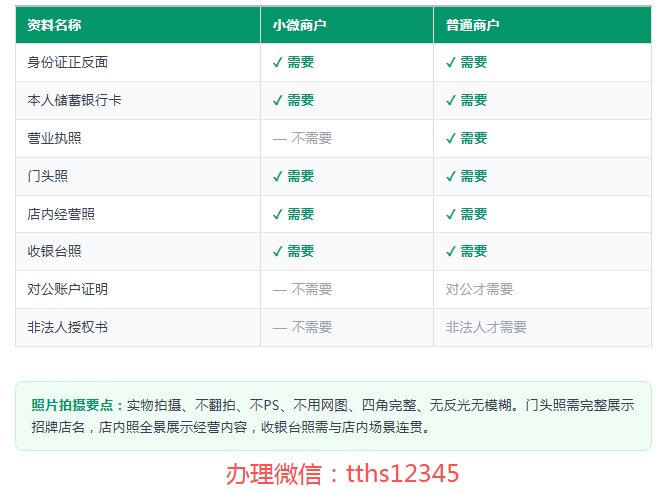Click the 办理微信：tths12345 red text
661x493 pixels.
tap(342, 474)
